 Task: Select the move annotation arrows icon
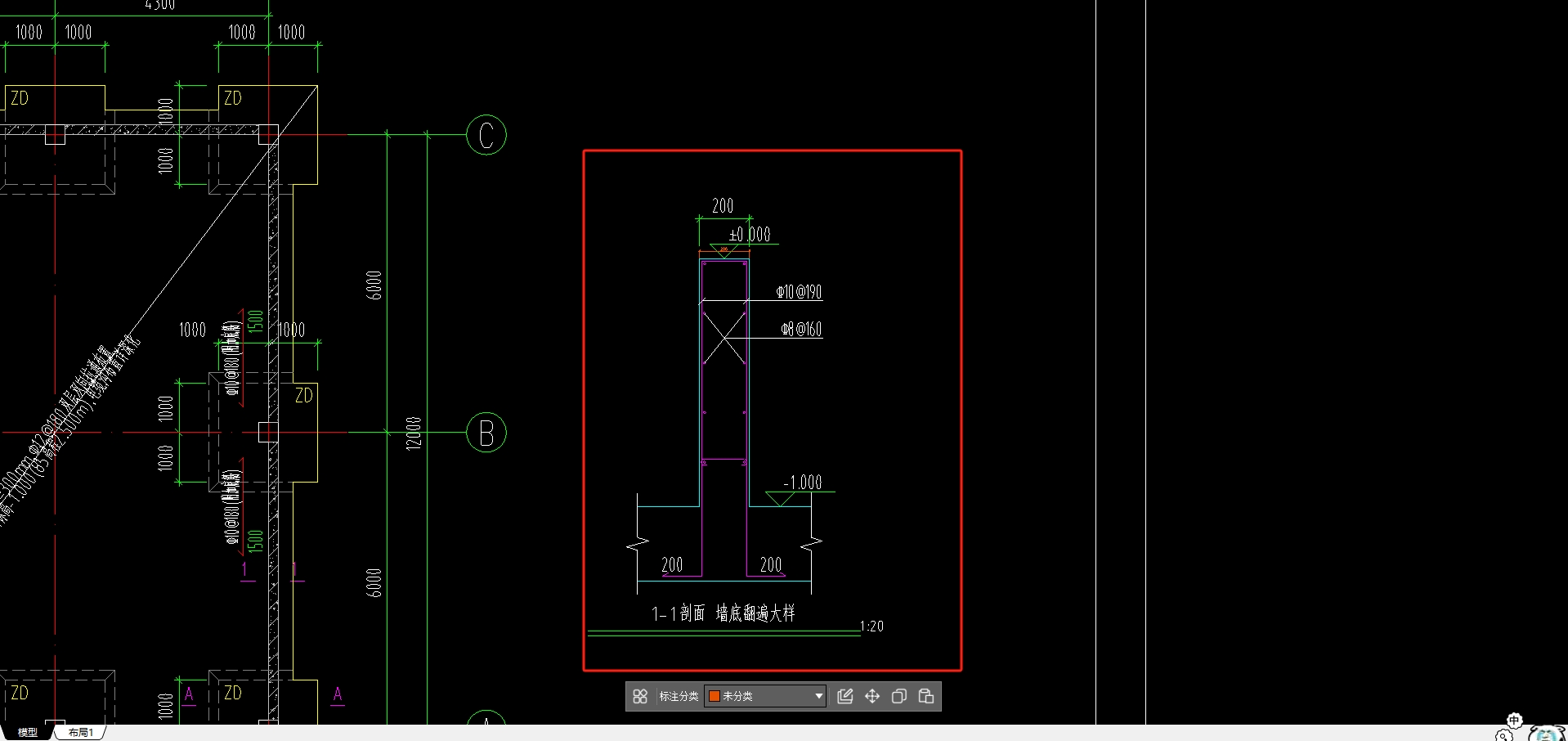click(x=872, y=696)
